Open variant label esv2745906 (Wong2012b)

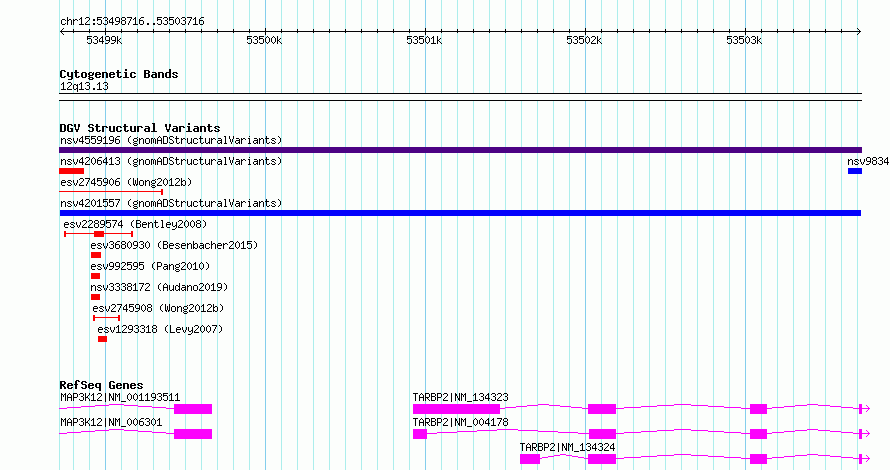(126, 182)
